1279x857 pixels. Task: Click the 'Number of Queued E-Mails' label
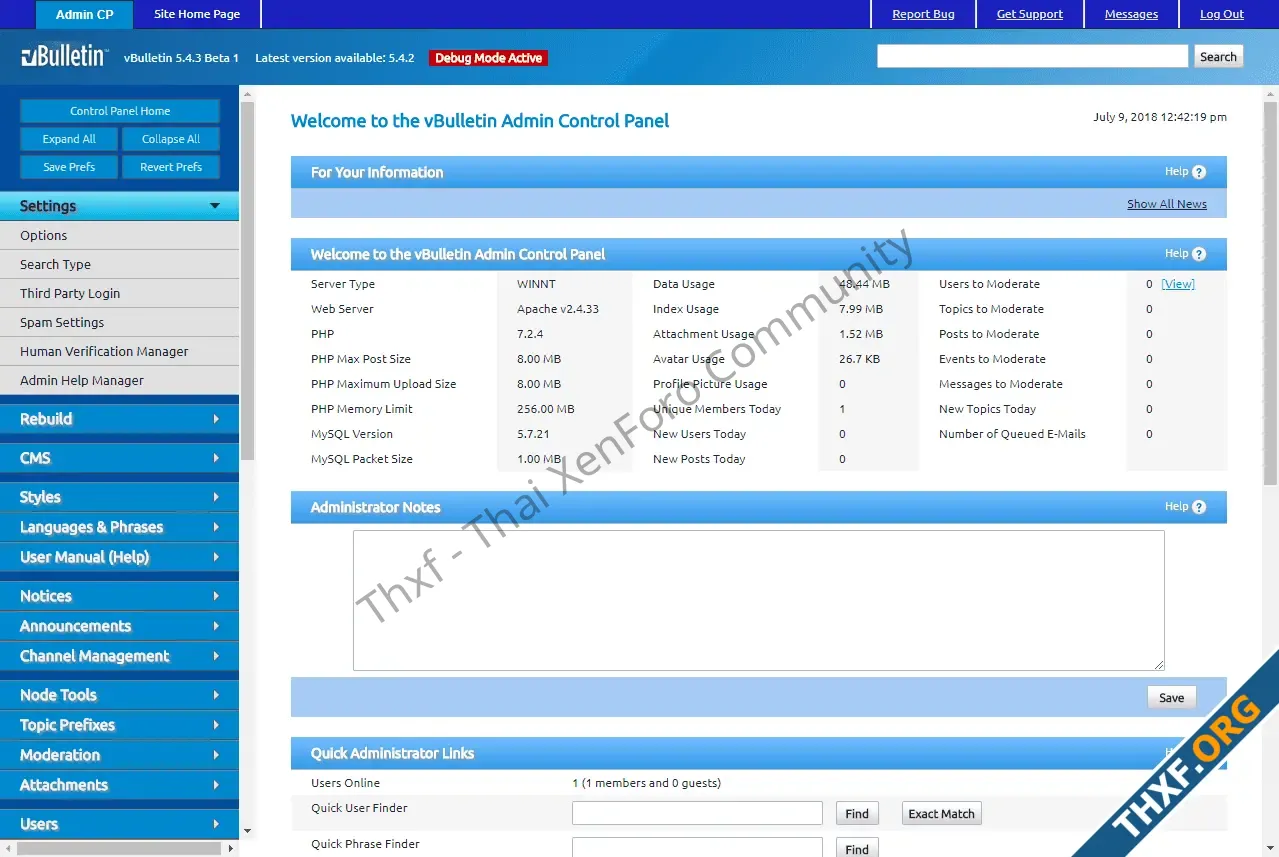click(1012, 434)
